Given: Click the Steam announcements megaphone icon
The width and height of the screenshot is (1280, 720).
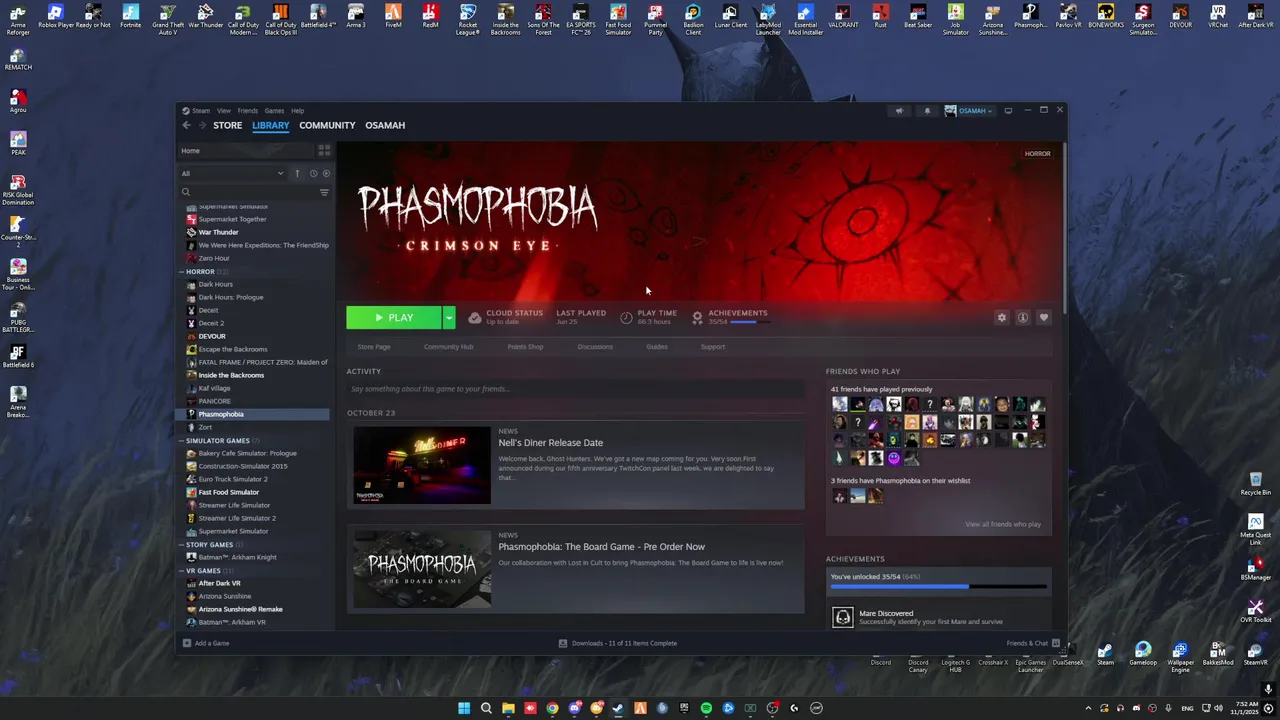Looking at the screenshot, I should tap(899, 111).
